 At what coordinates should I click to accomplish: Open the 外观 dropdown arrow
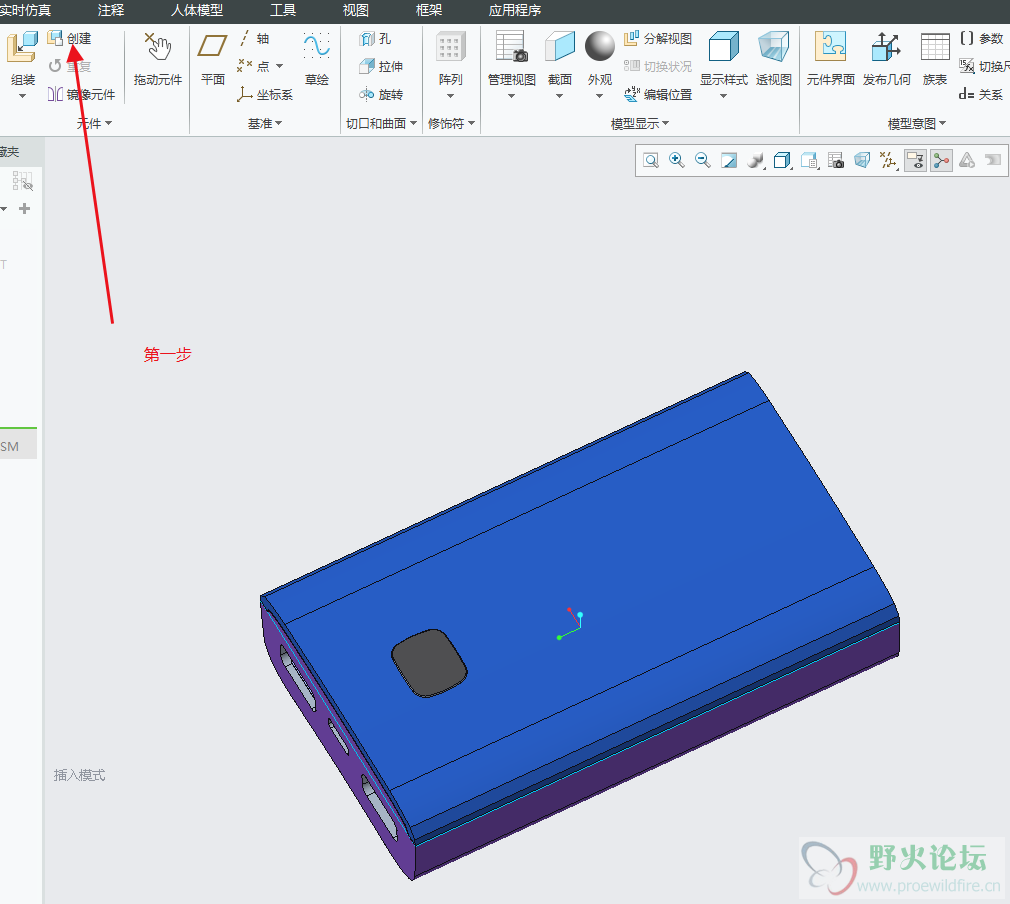(x=600, y=96)
